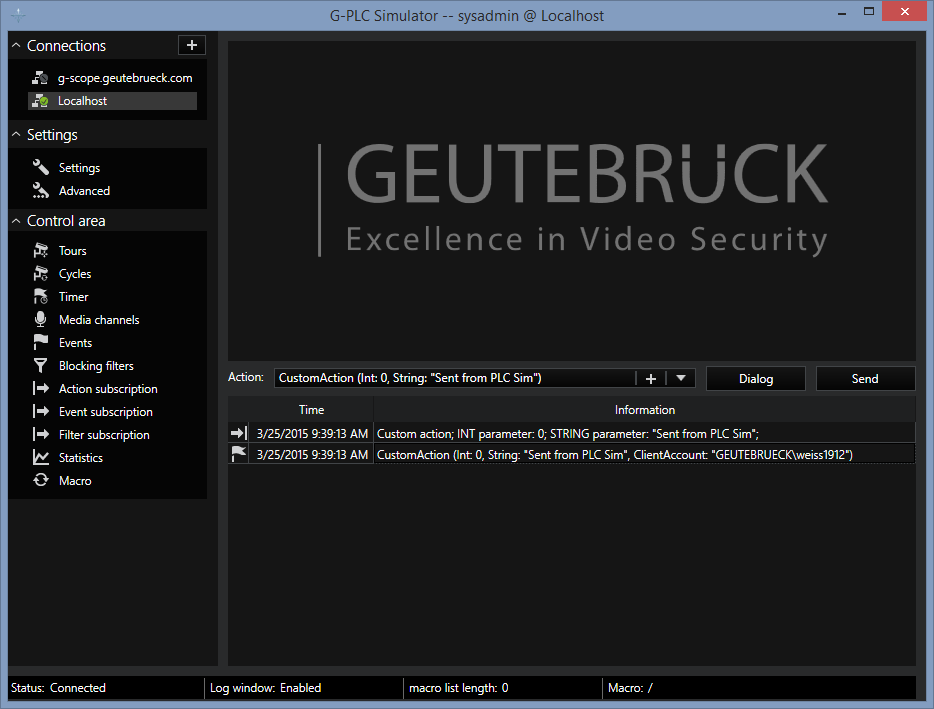
Task: Click the Cycles camera icon
Action: point(41,273)
